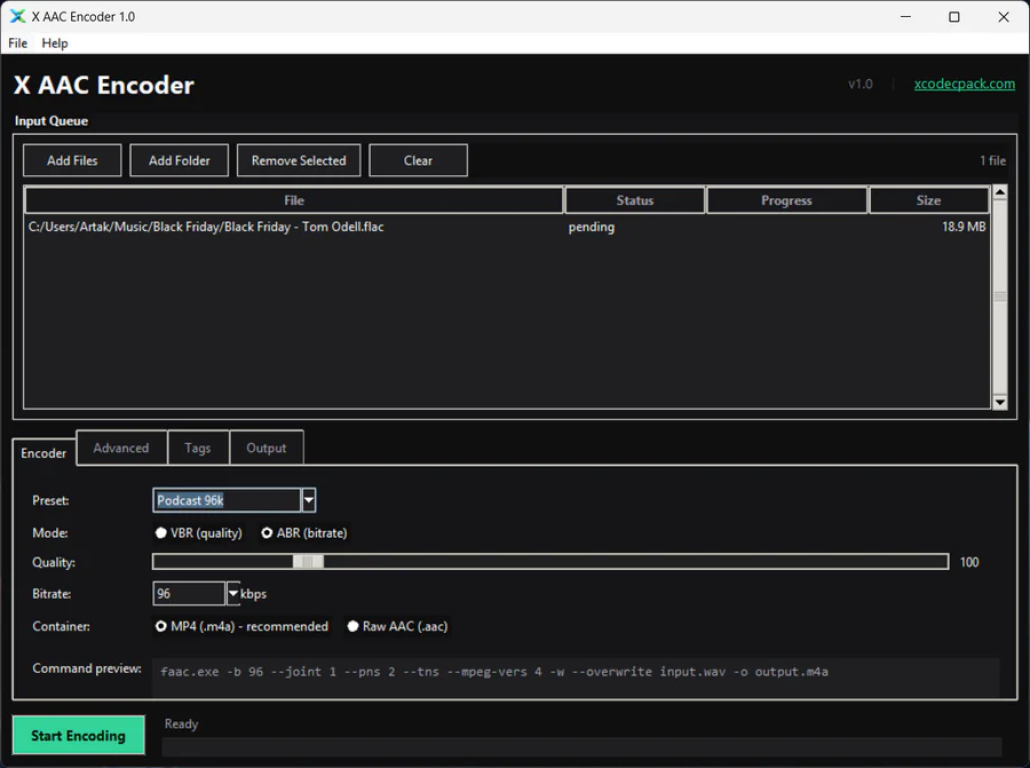1030x768 pixels.
Task: Open the Help menu
Action: (x=55, y=43)
